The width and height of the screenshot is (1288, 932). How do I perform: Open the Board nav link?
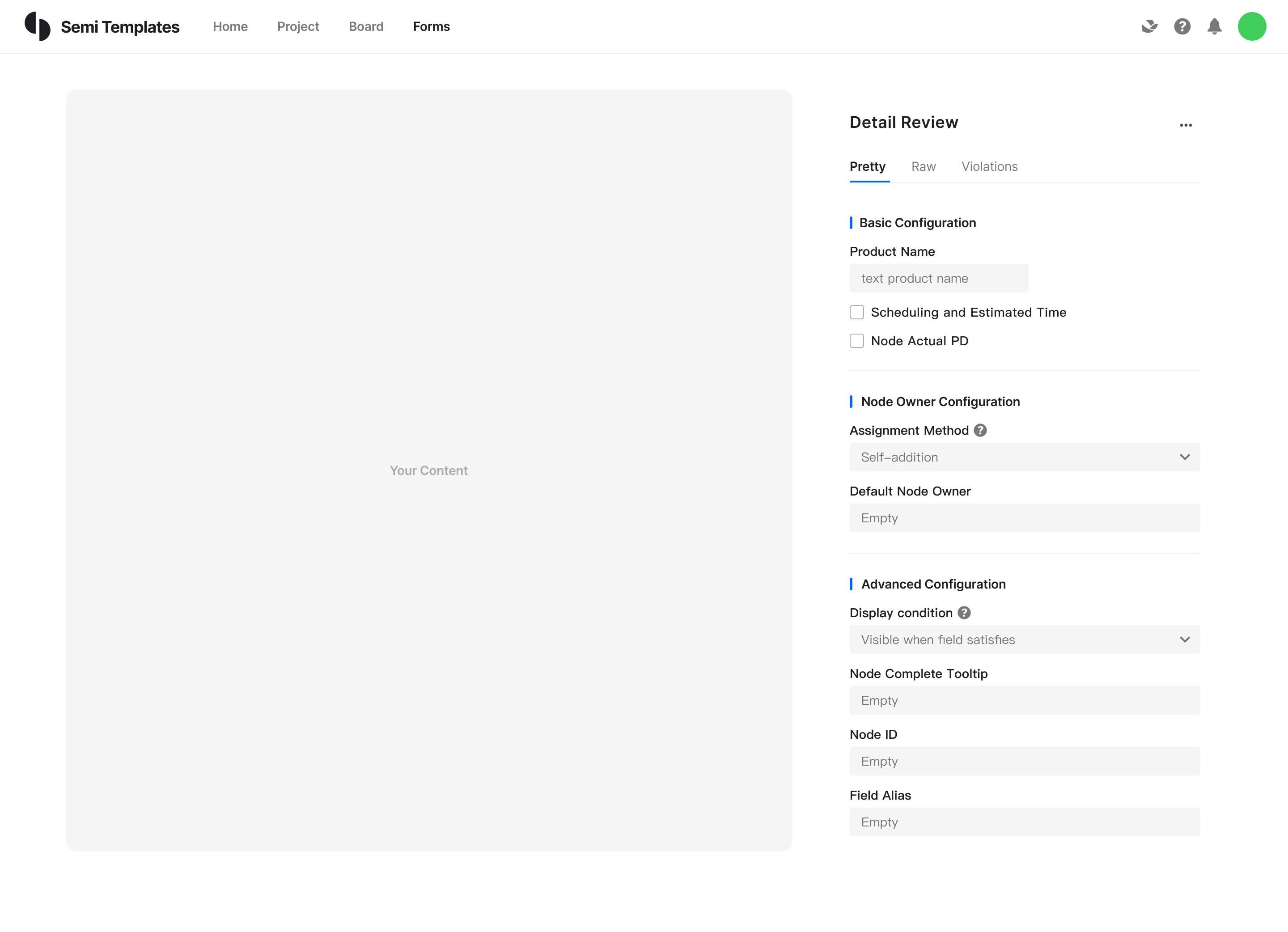pos(366,27)
